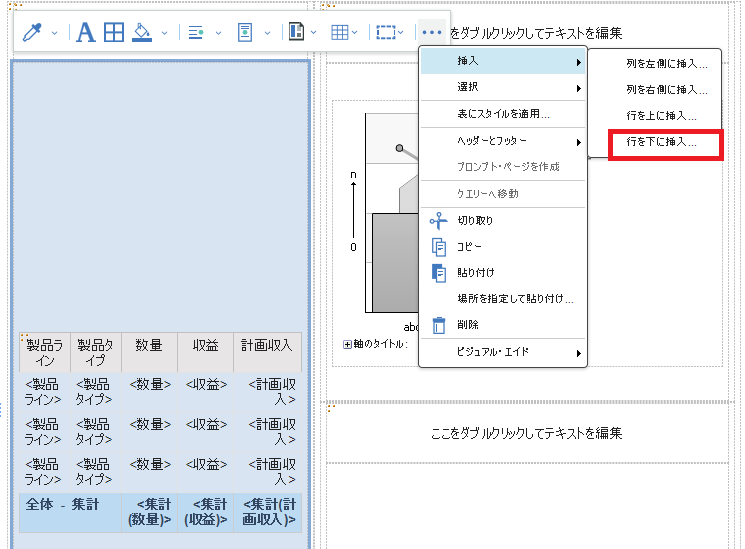Click the table grid toolbar icon
This screenshot has height=549, width=745.
[340, 32]
